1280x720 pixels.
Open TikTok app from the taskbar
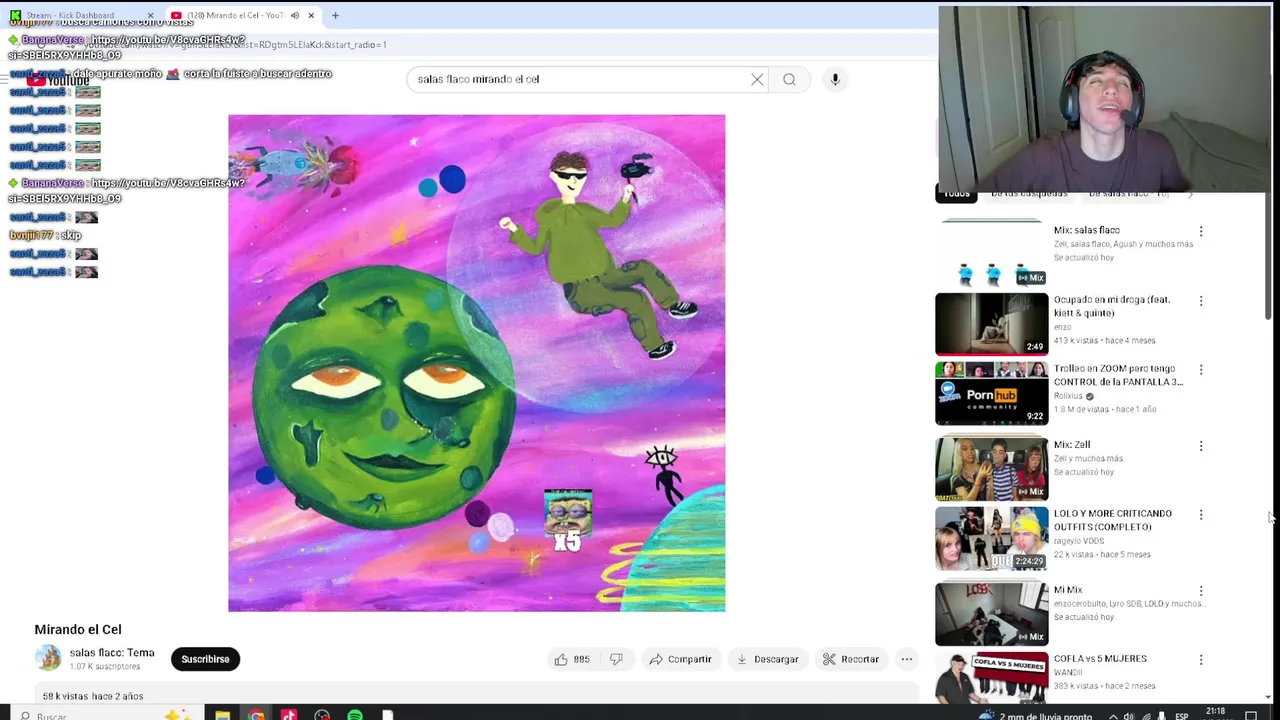[289, 715]
